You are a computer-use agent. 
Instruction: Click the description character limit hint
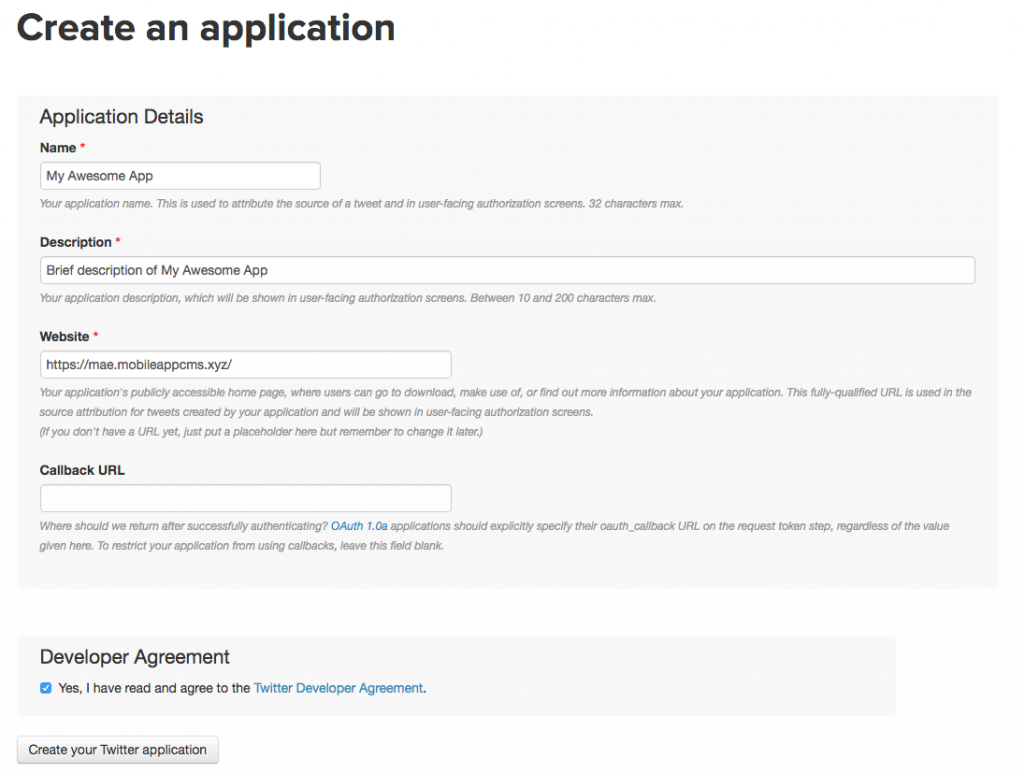[347, 298]
